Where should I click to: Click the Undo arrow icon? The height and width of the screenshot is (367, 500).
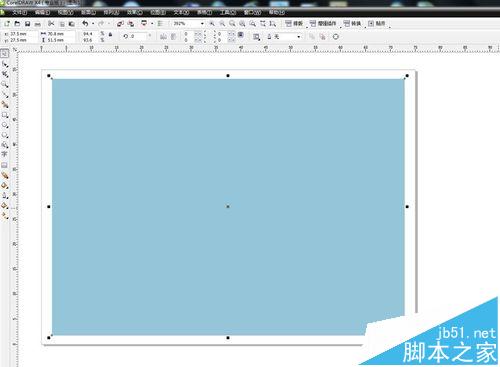(x=85, y=24)
